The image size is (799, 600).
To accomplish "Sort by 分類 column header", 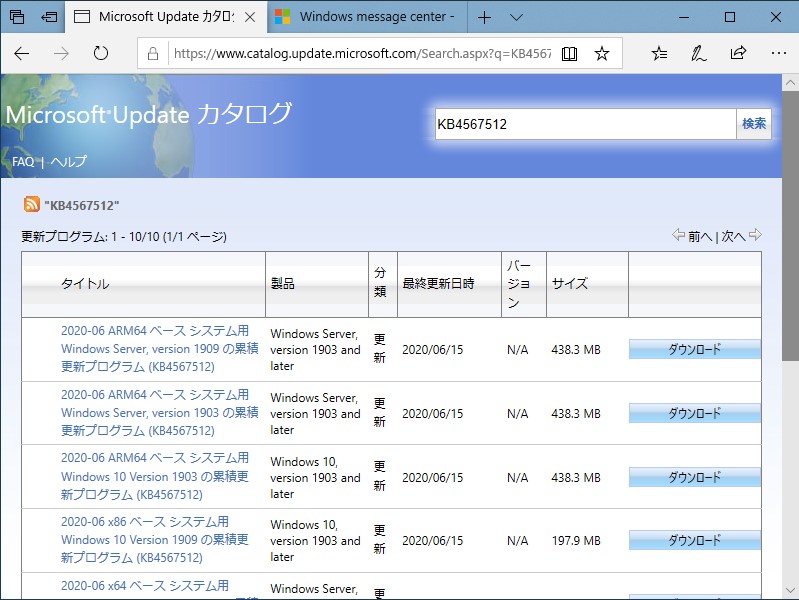I will pyautogui.click(x=380, y=282).
